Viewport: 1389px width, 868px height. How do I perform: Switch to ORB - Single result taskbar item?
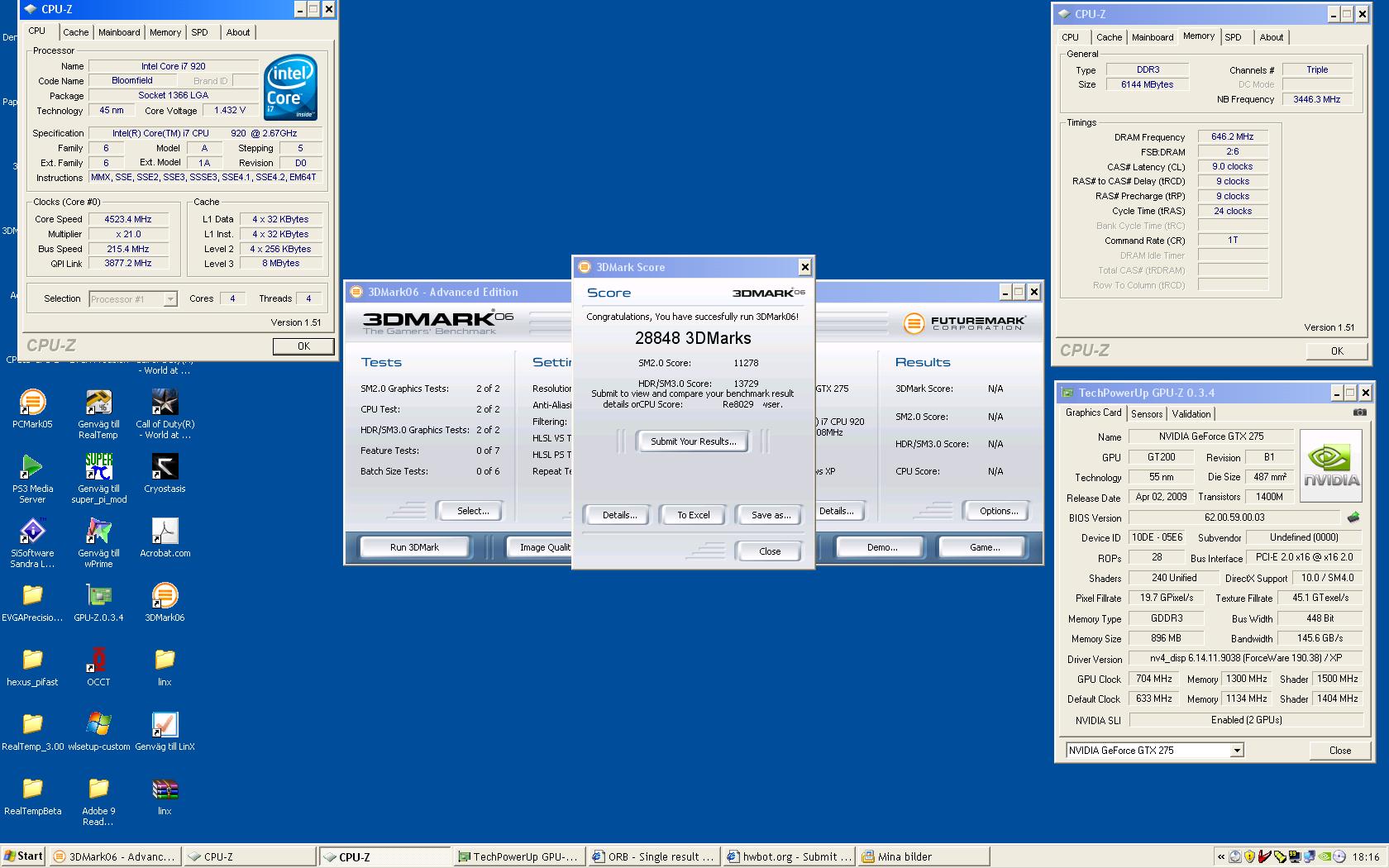tap(653, 856)
